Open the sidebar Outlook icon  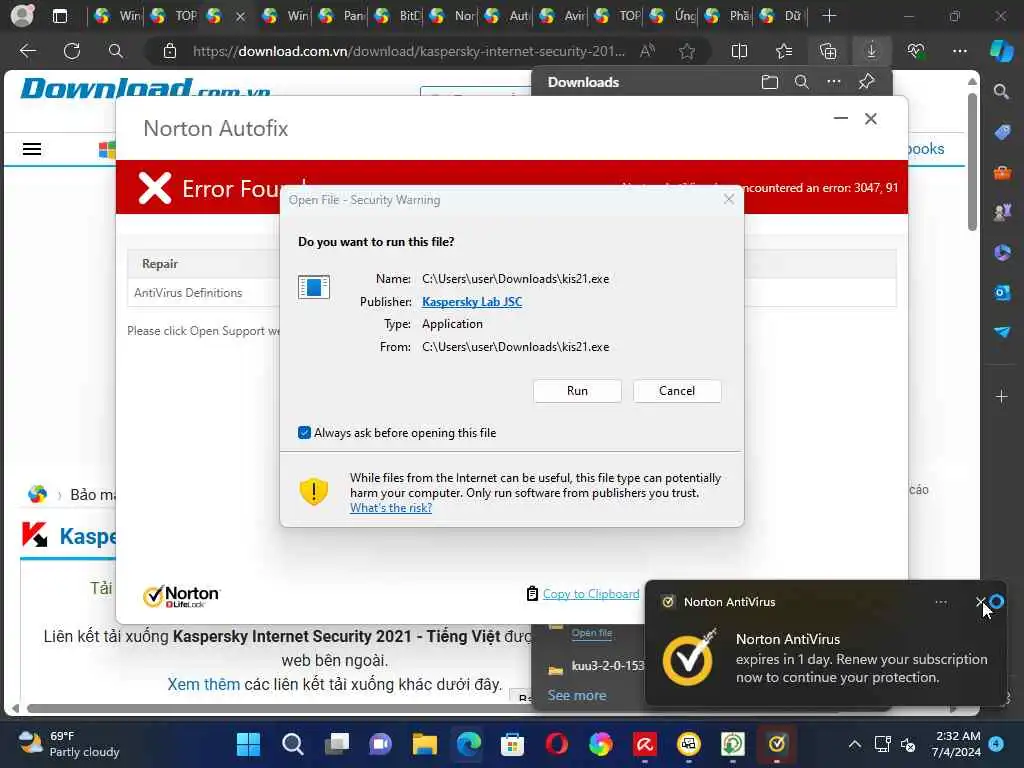click(1001, 292)
